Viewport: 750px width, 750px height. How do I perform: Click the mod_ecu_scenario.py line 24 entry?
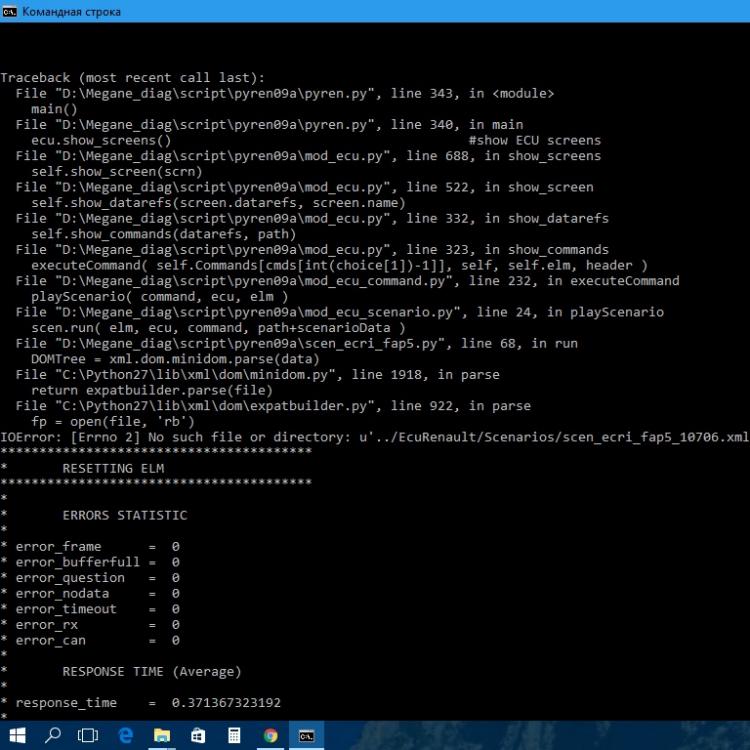340,312
